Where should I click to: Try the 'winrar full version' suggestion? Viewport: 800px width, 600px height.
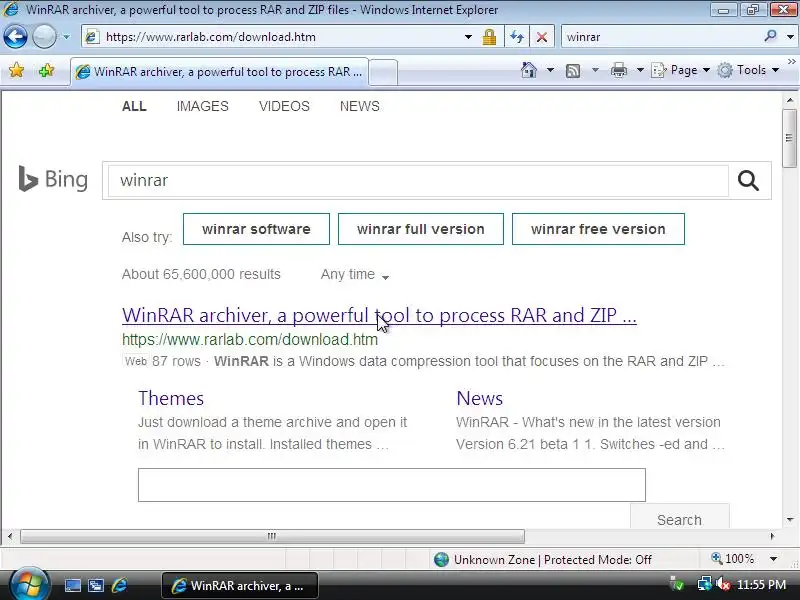tap(420, 229)
